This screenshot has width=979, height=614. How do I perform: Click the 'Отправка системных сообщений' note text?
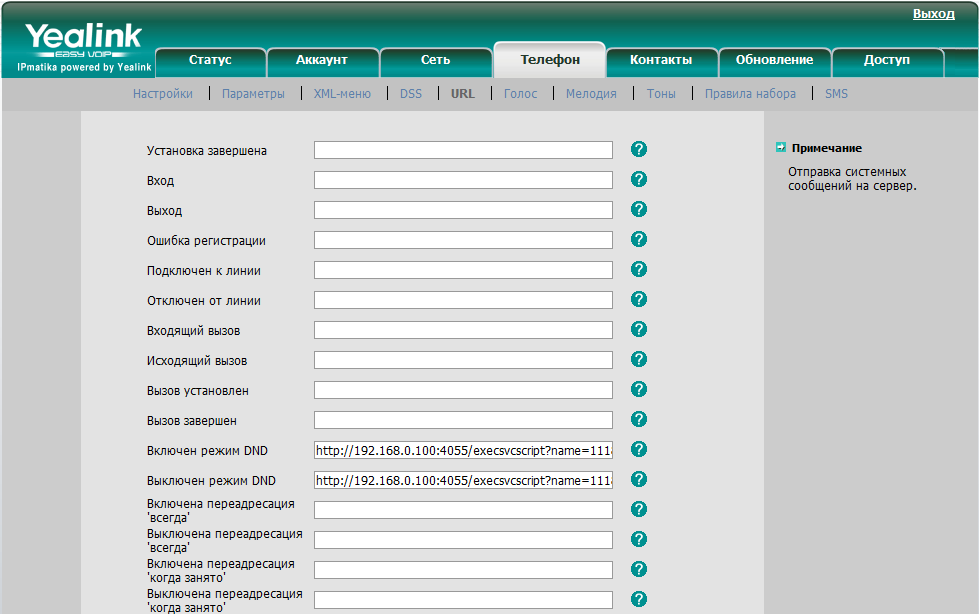point(852,179)
